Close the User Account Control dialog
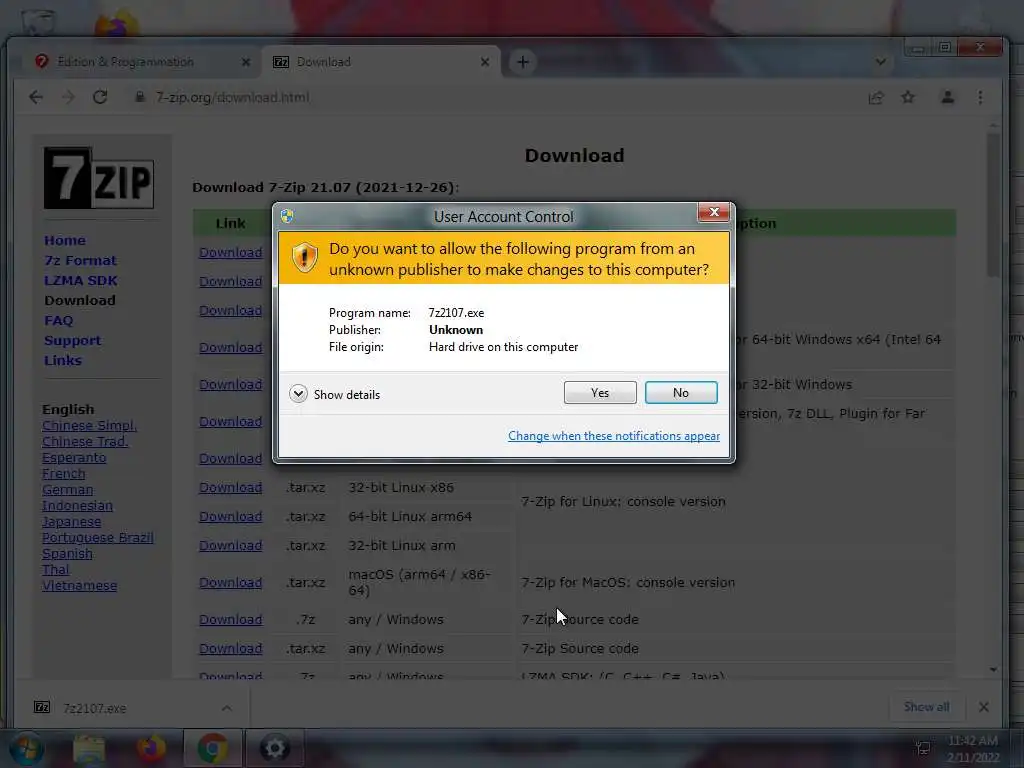The height and width of the screenshot is (768, 1024). [713, 212]
